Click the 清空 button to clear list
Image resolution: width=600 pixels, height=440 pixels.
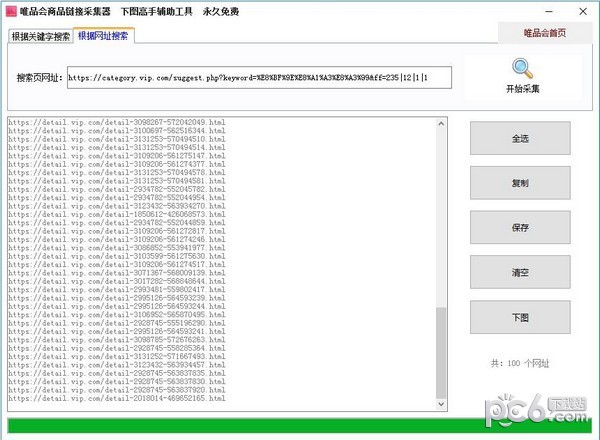pyautogui.click(x=520, y=272)
